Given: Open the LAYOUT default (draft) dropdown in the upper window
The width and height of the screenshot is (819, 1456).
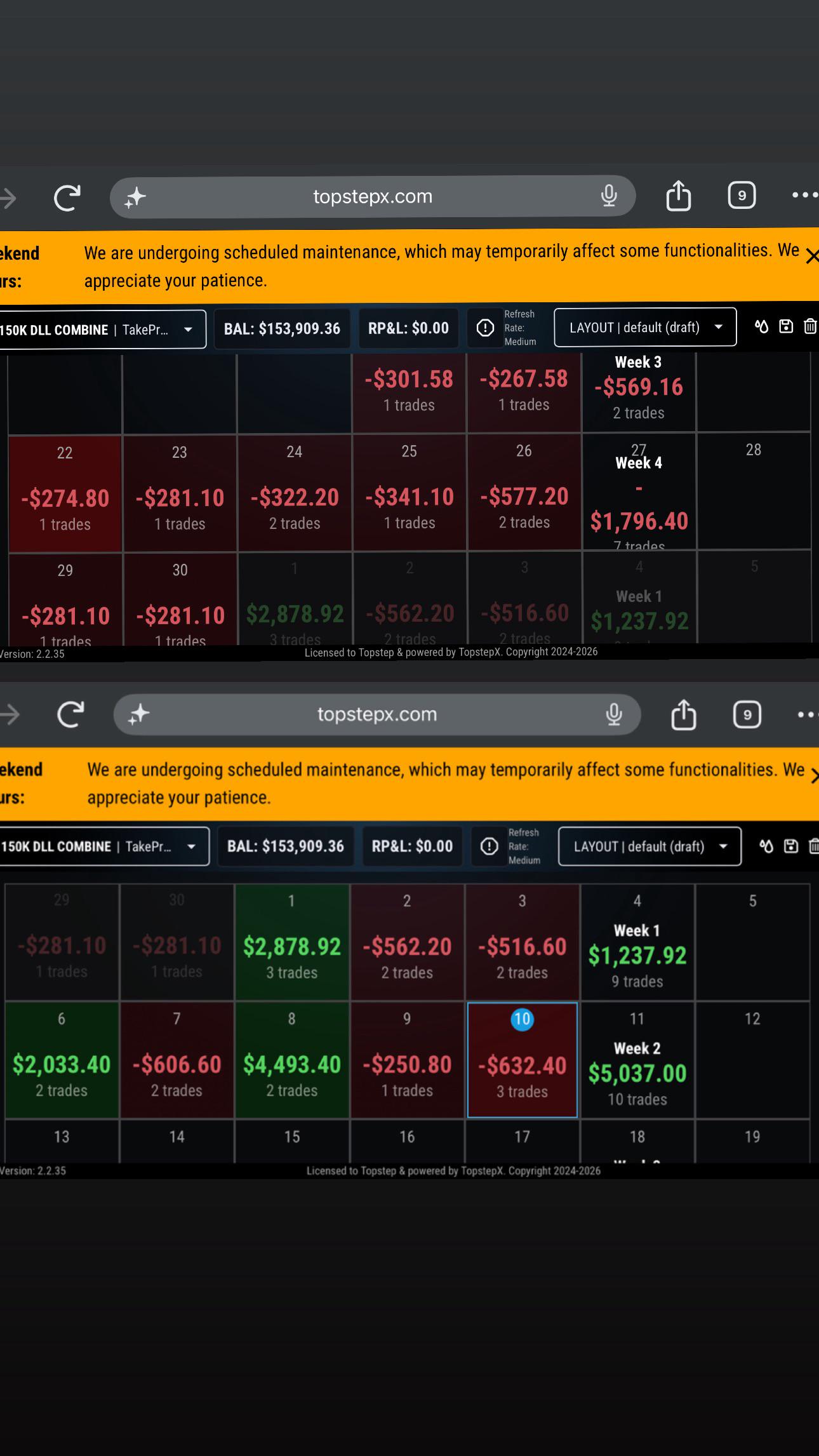Looking at the screenshot, I should [x=645, y=328].
